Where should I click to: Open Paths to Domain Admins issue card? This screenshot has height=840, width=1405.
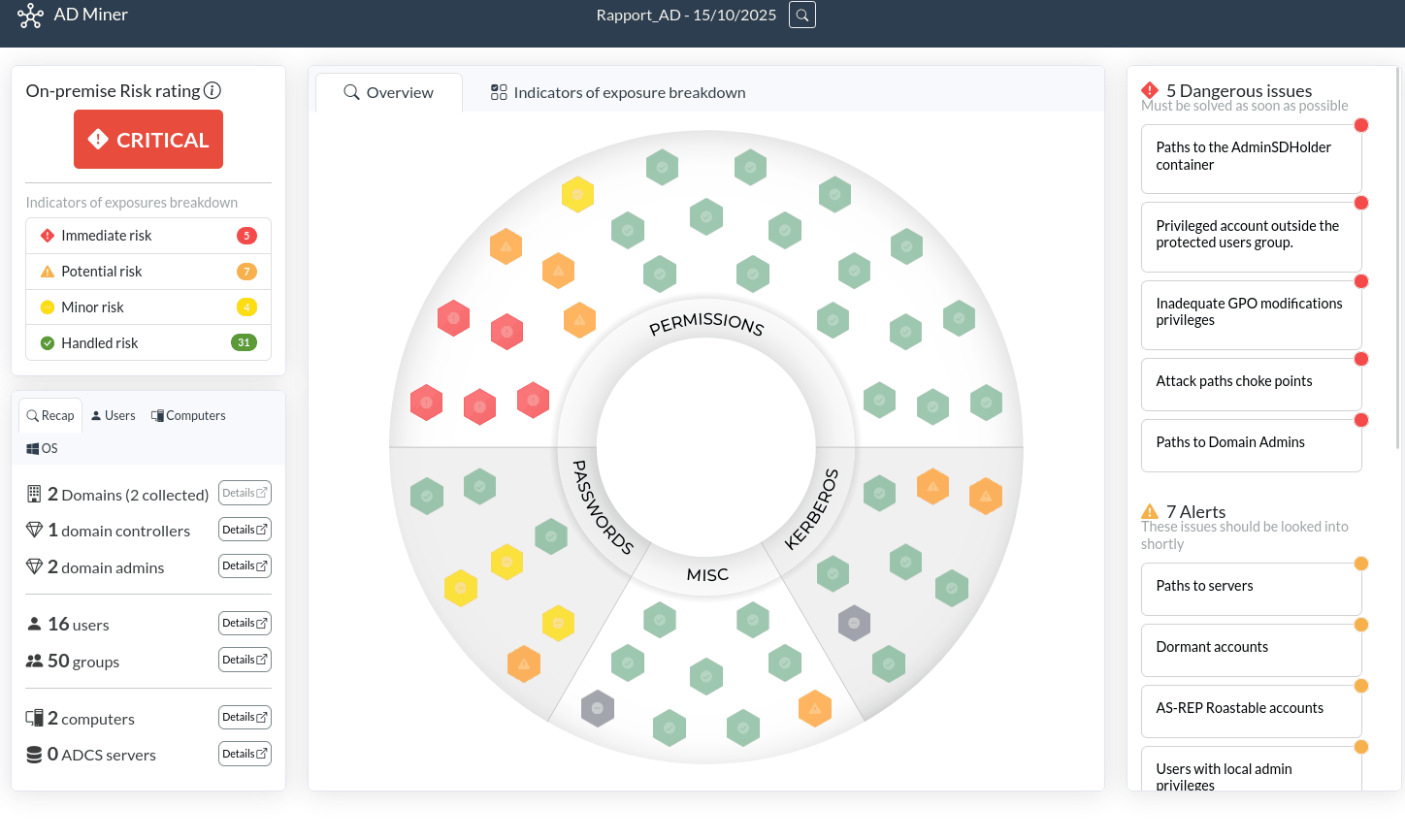click(1251, 443)
